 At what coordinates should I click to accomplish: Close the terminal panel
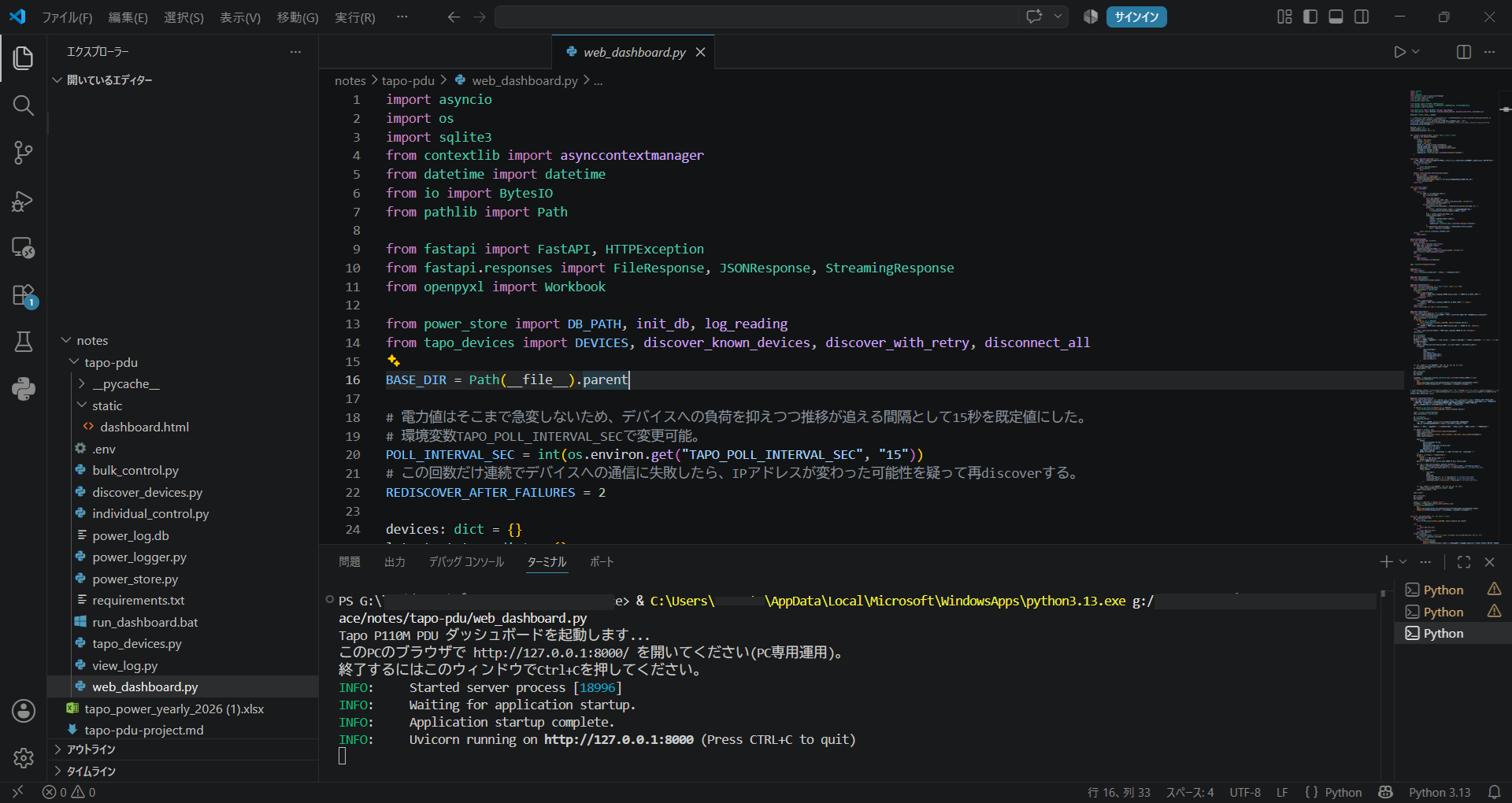1489,562
